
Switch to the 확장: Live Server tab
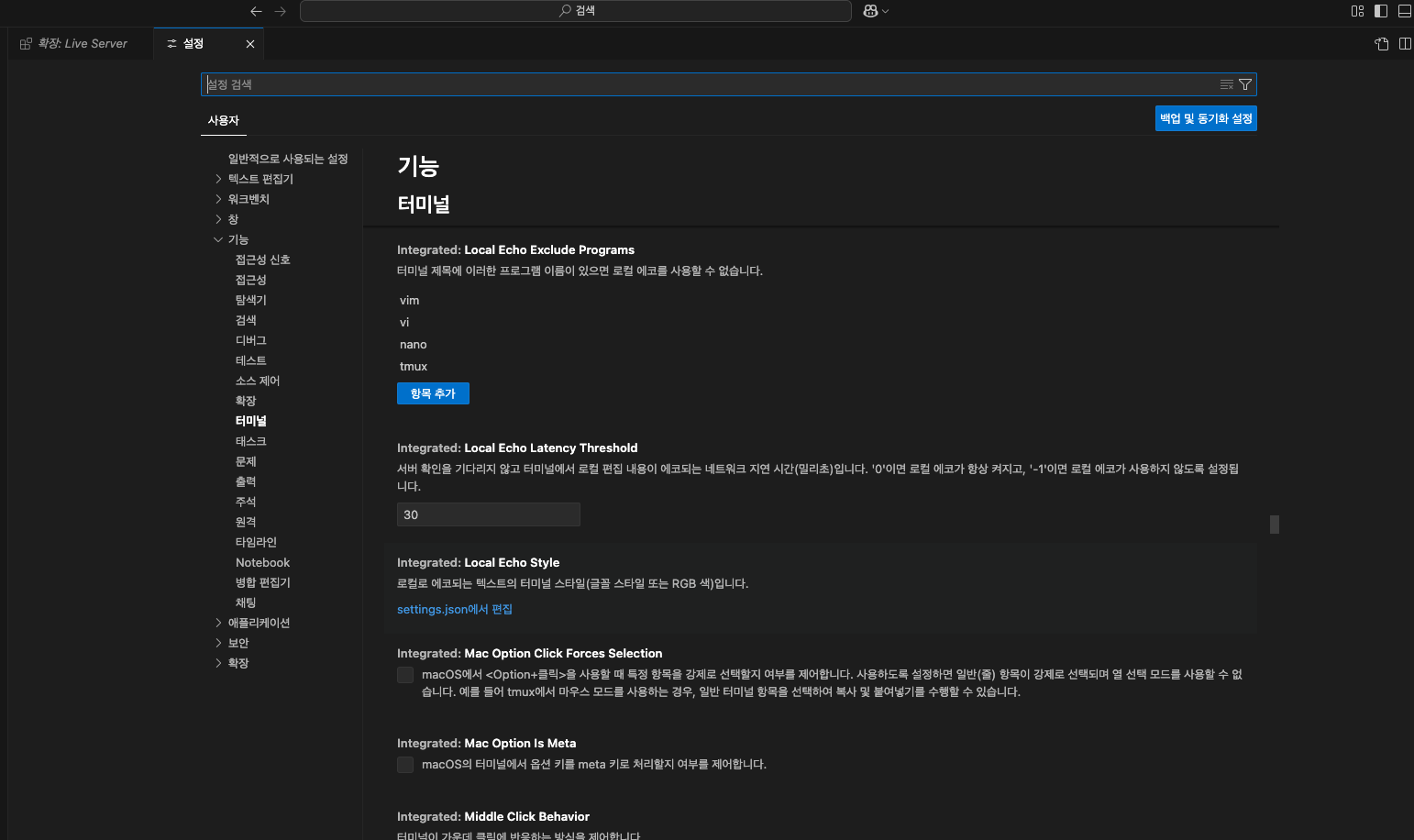pyautogui.click(x=82, y=44)
